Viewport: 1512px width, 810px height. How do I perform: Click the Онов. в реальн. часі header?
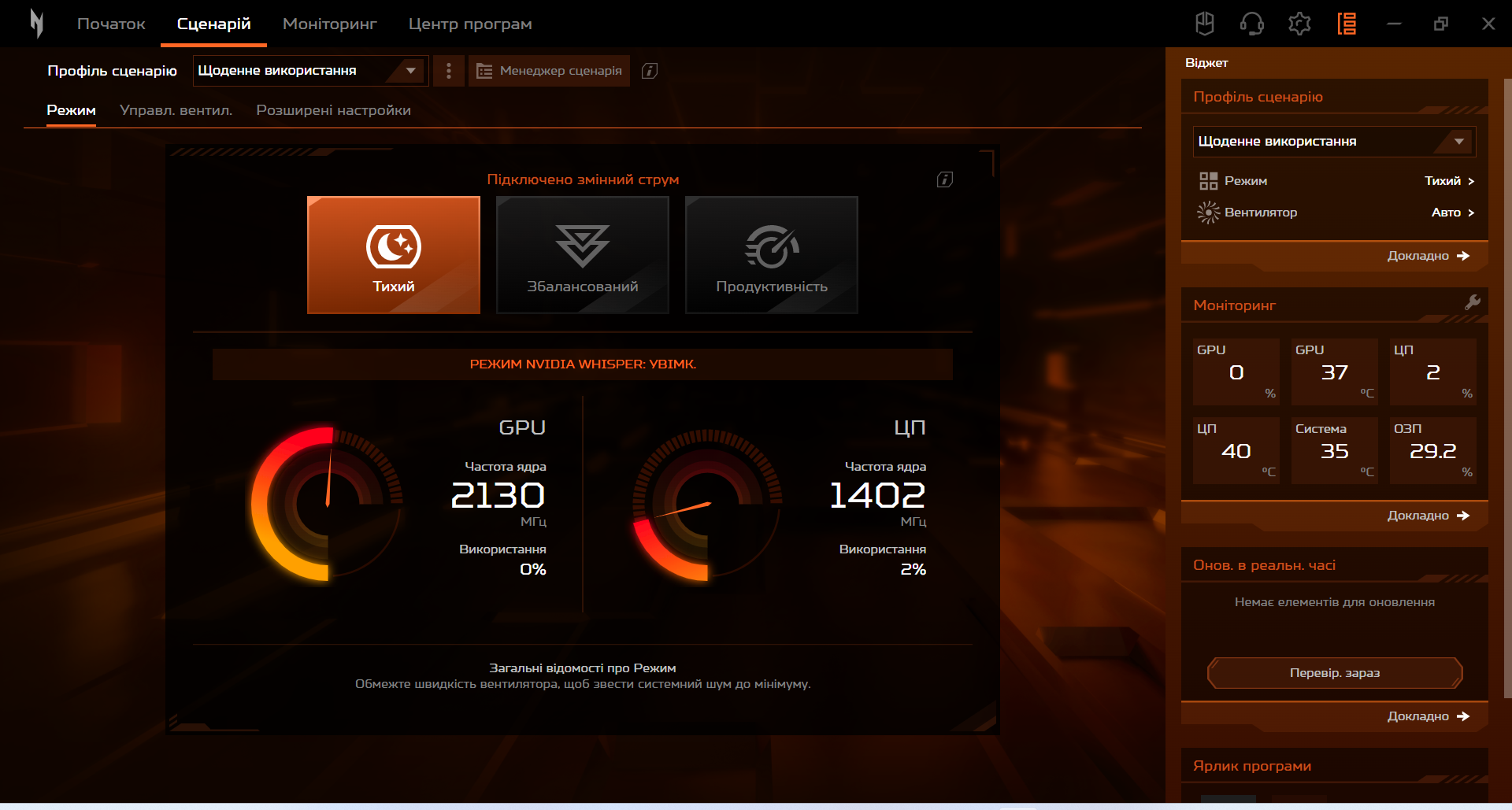(1265, 565)
